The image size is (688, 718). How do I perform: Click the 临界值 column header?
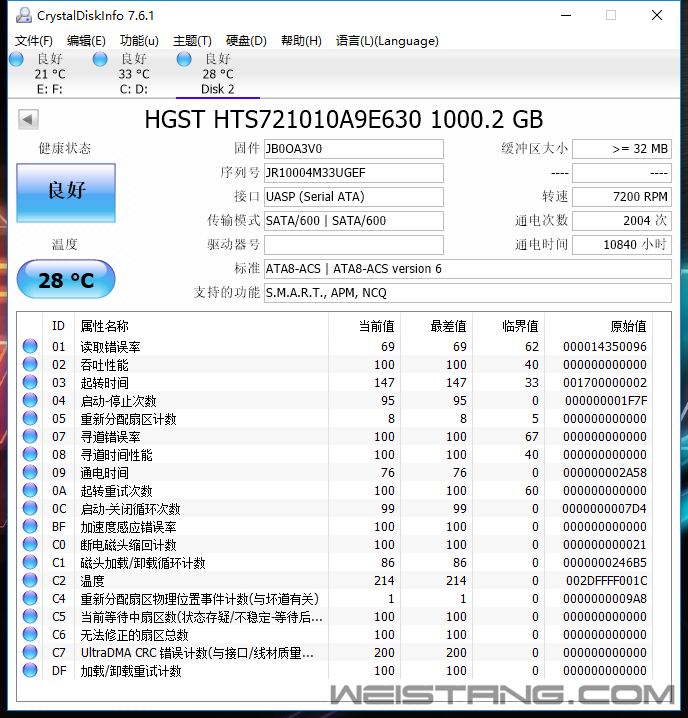click(x=508, y=326)
